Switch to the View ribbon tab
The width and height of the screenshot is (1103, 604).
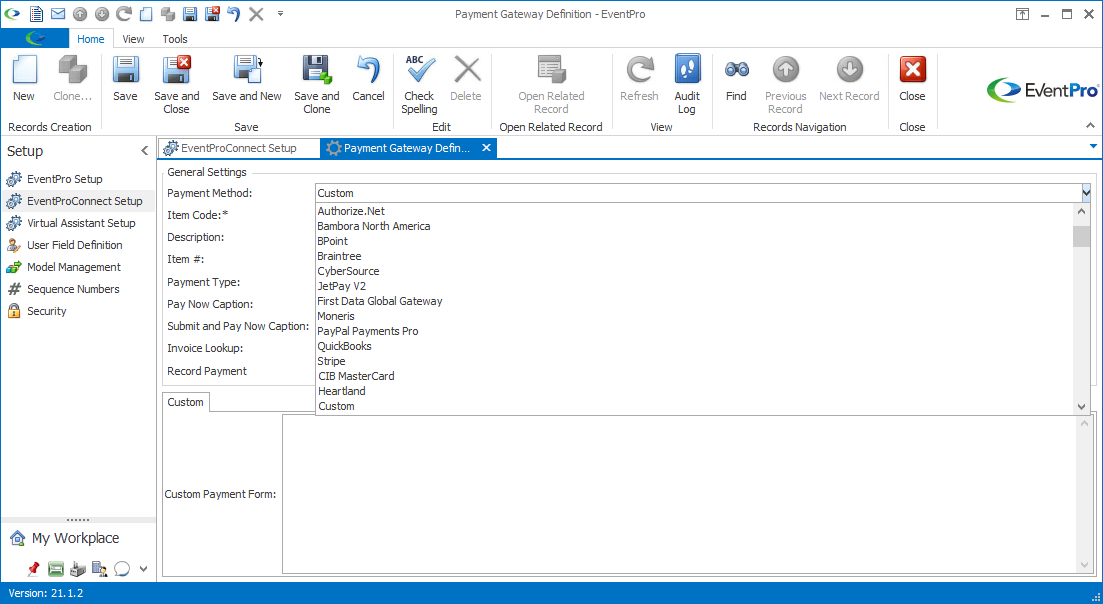133,39
